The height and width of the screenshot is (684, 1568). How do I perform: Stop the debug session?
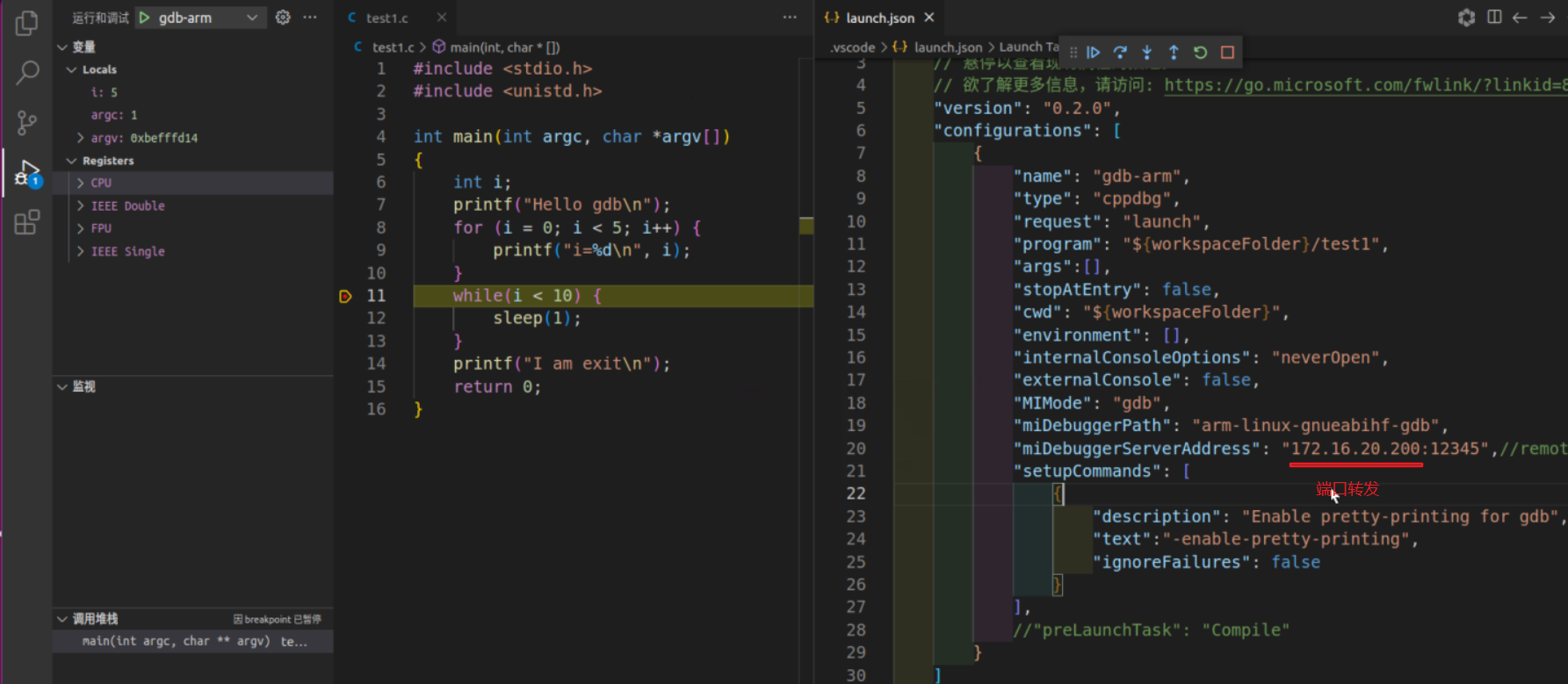[x=1227, y=53]
